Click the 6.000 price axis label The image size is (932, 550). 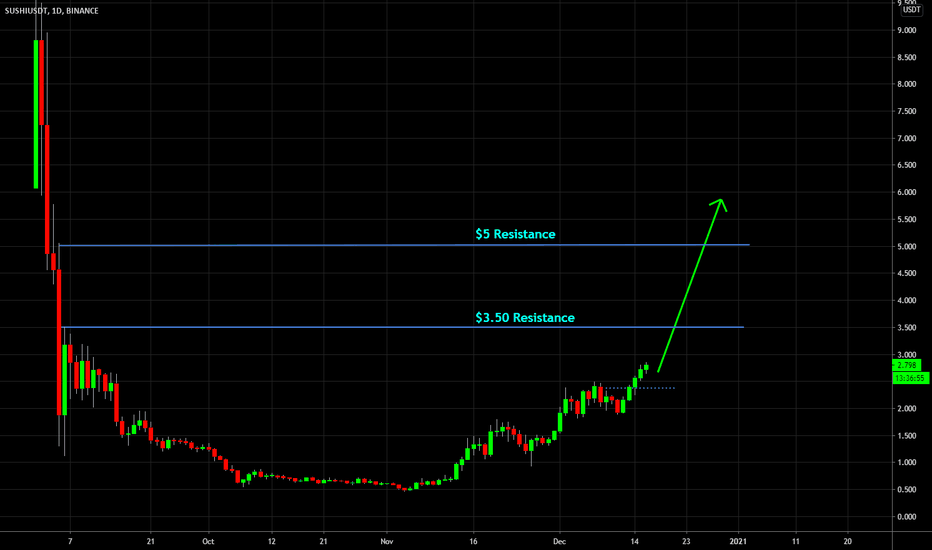[906, 193]
